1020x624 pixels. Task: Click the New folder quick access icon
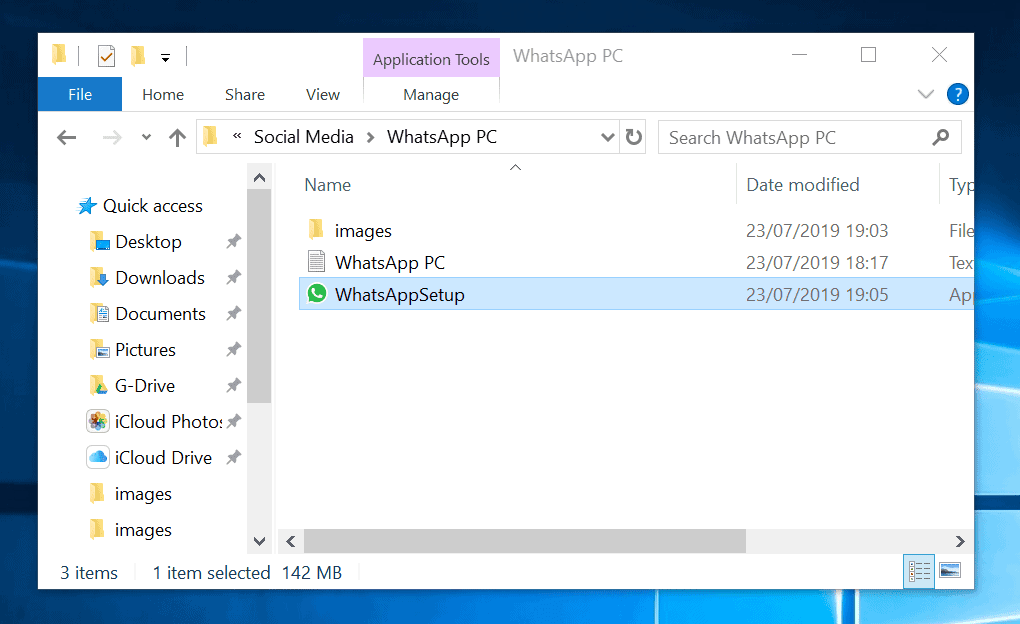coord(137,56)
